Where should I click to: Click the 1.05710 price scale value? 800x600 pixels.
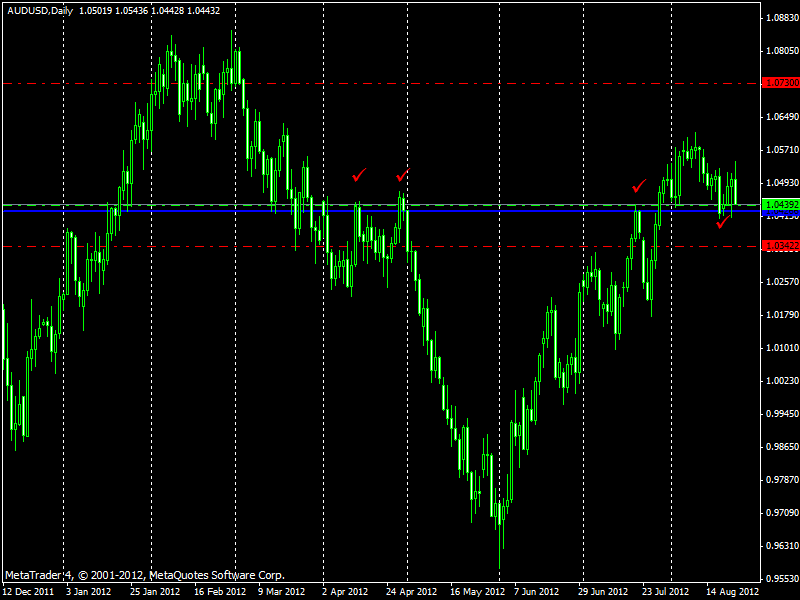coord(779,150)
